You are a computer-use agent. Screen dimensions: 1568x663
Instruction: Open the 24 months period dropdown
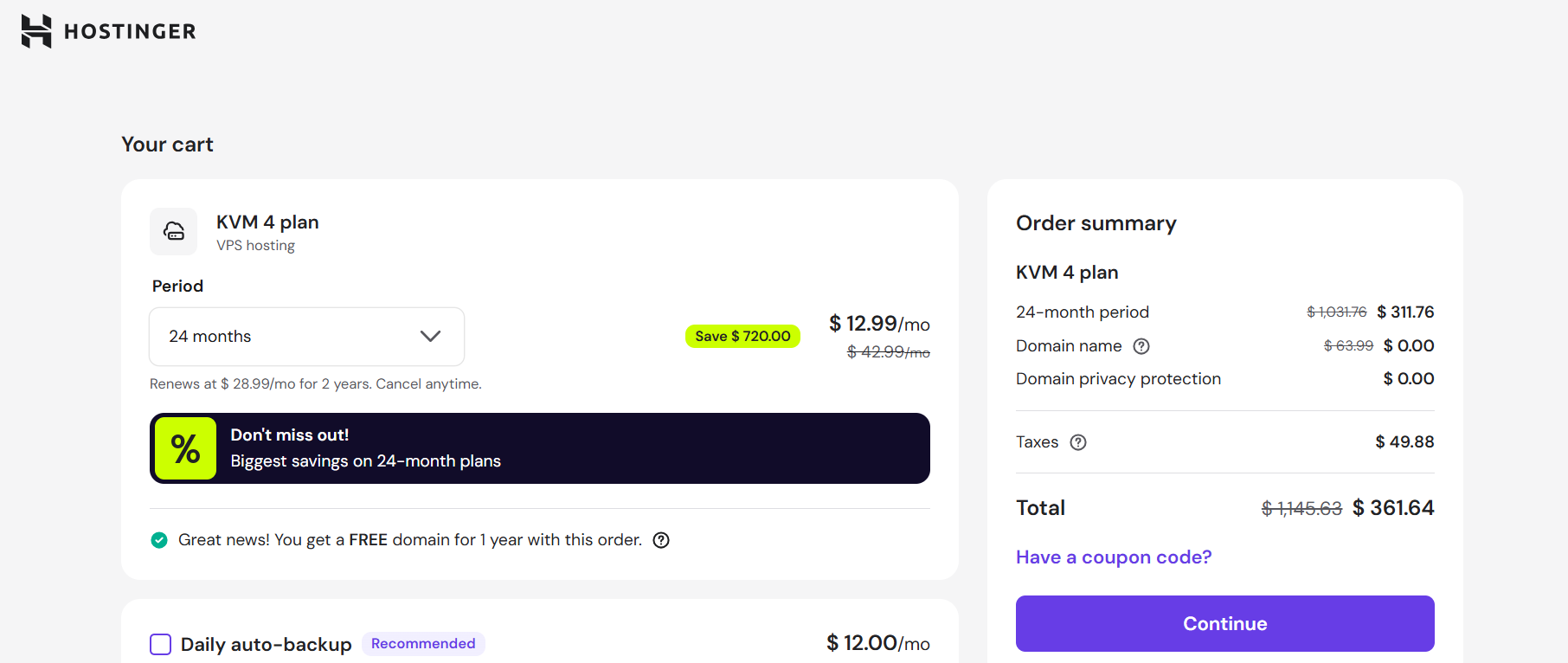307,337
